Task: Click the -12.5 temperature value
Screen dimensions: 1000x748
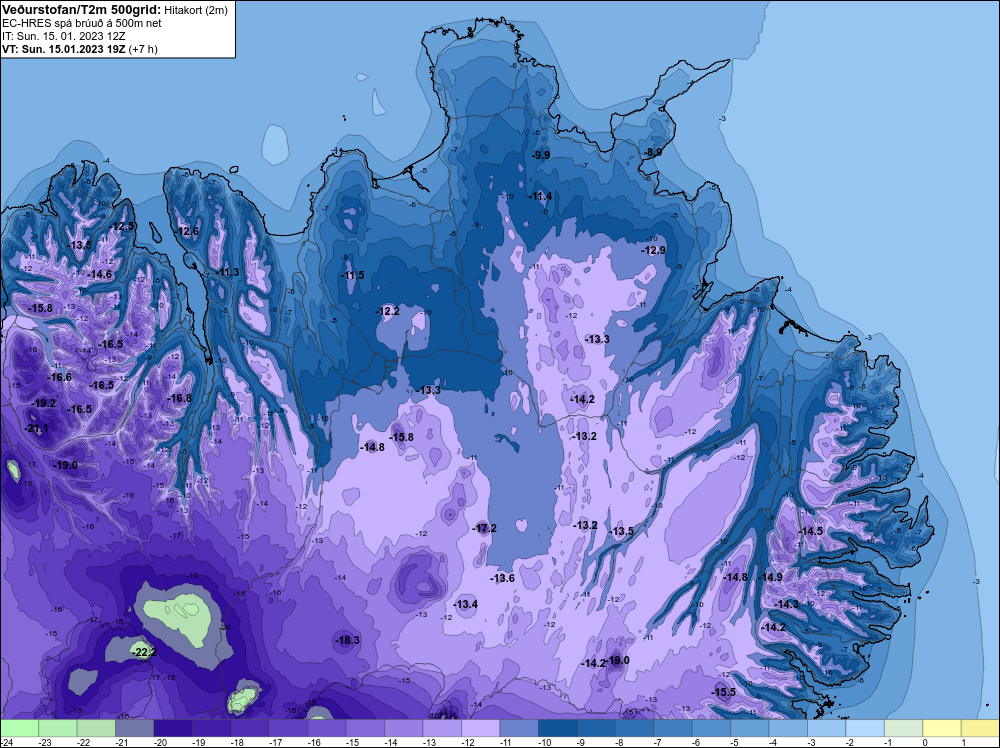Action: (122, 226)
